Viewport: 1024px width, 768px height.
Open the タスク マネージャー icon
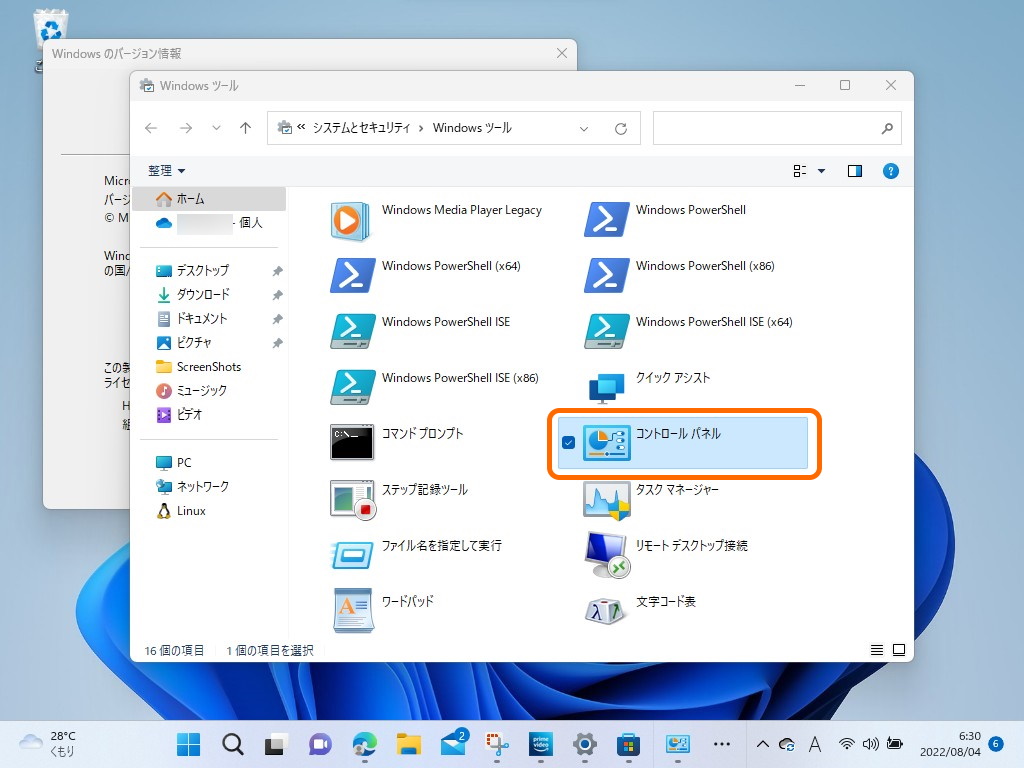(607, 500)
